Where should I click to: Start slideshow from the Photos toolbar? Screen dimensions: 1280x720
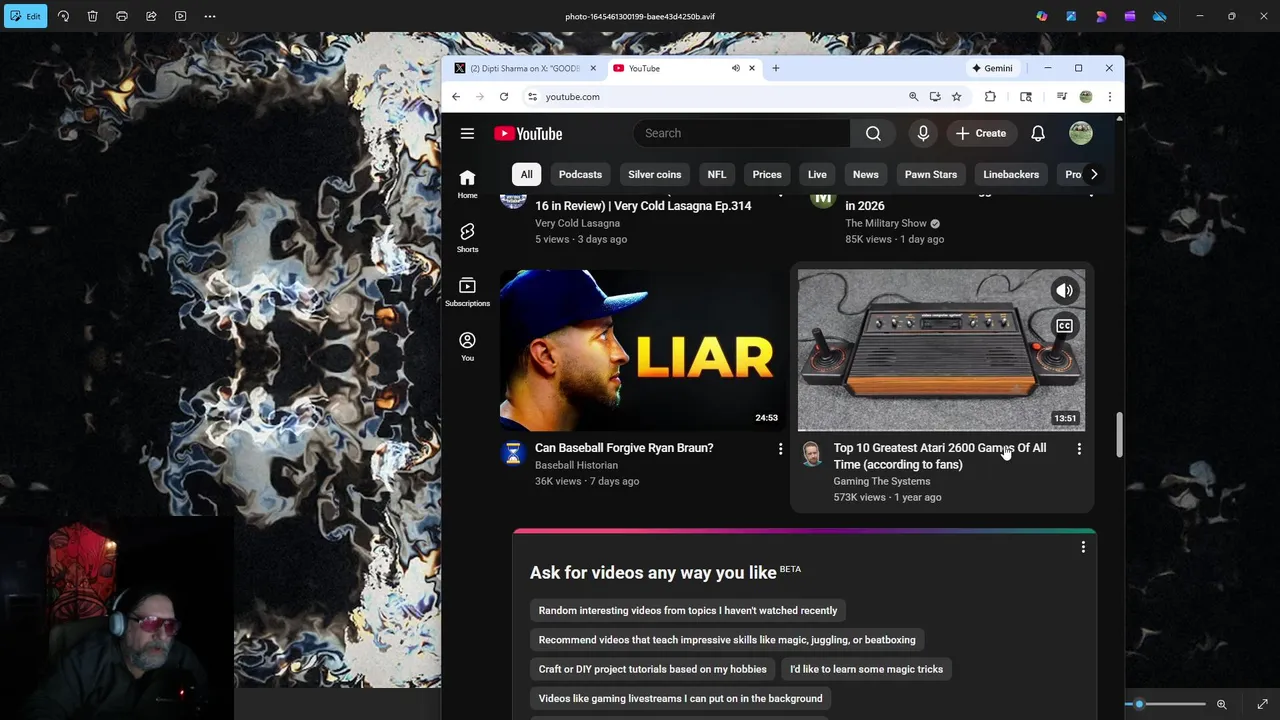pyautogui.click(x=180, y=16)
